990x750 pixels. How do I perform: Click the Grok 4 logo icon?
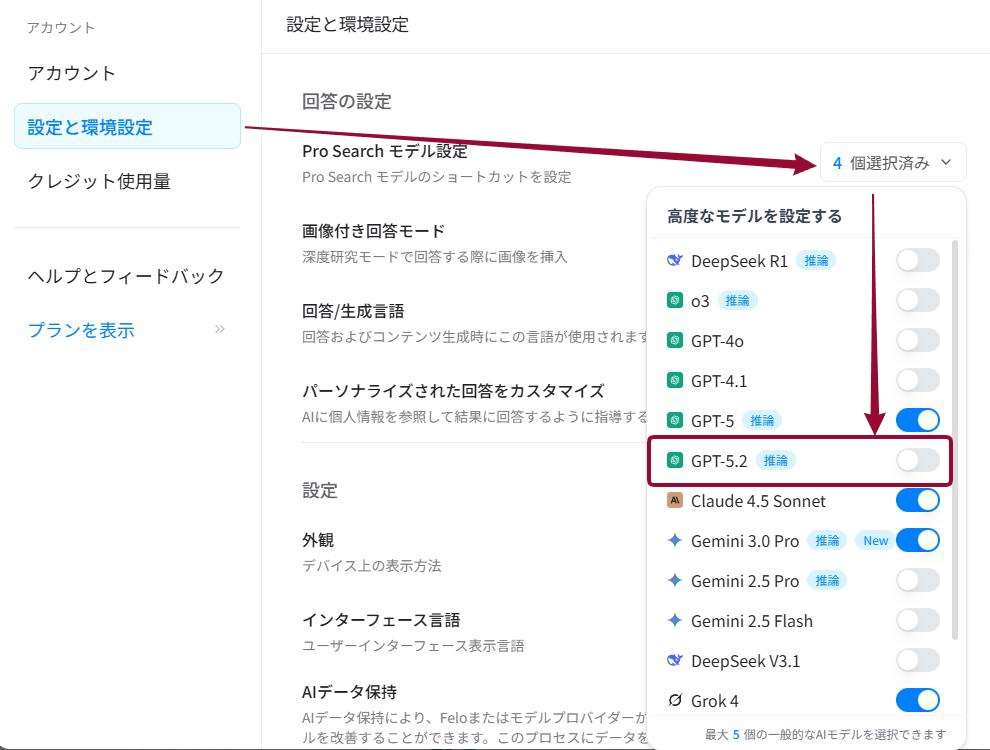click(675, 701)
